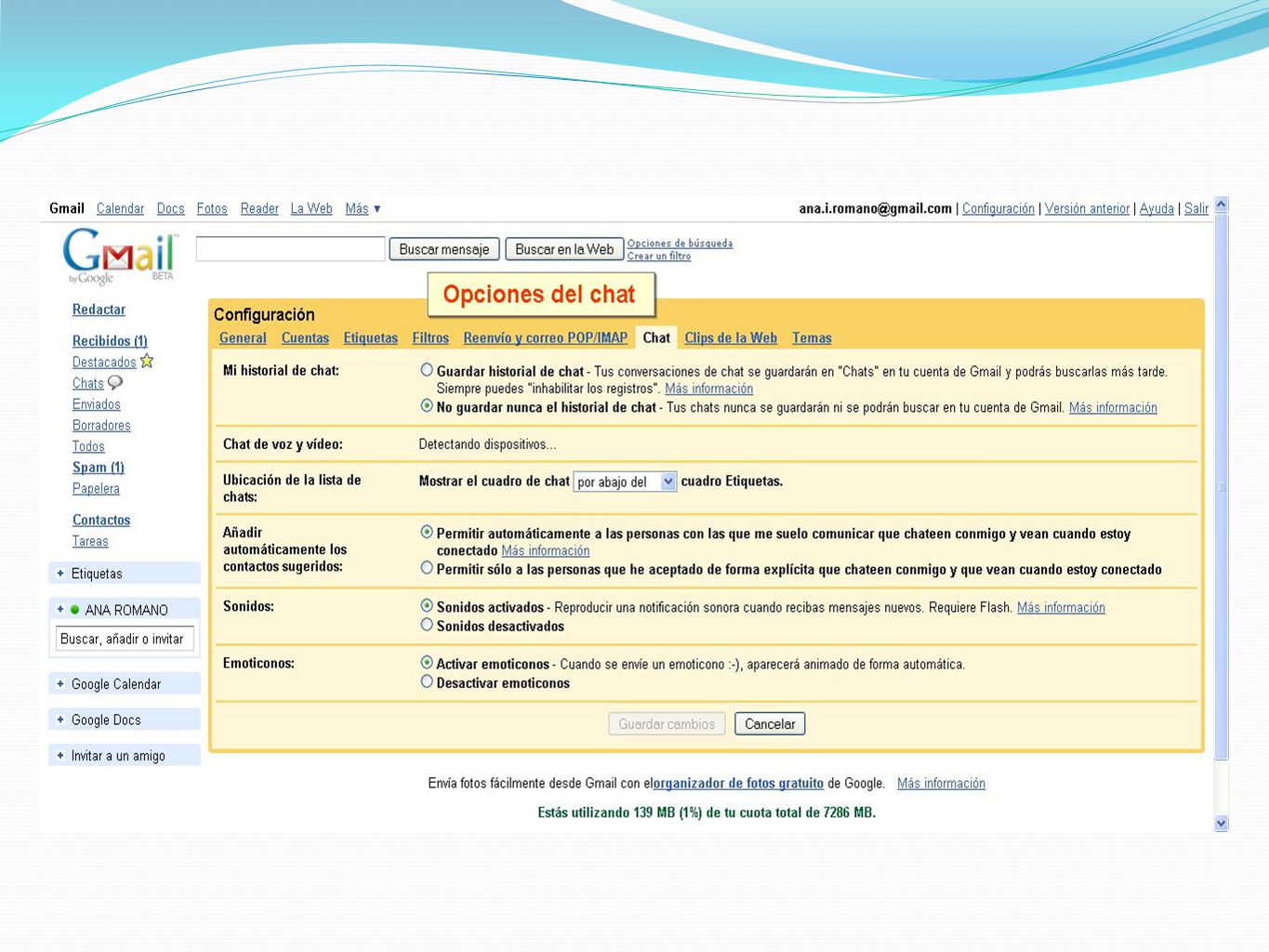This screenshot has height=952, width=1269.
Task: Open the Filtros settings tab
Action: (x=430, y=338)
